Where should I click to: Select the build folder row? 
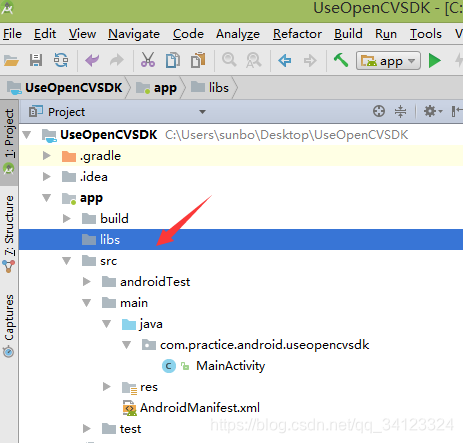tap(105, 219)
